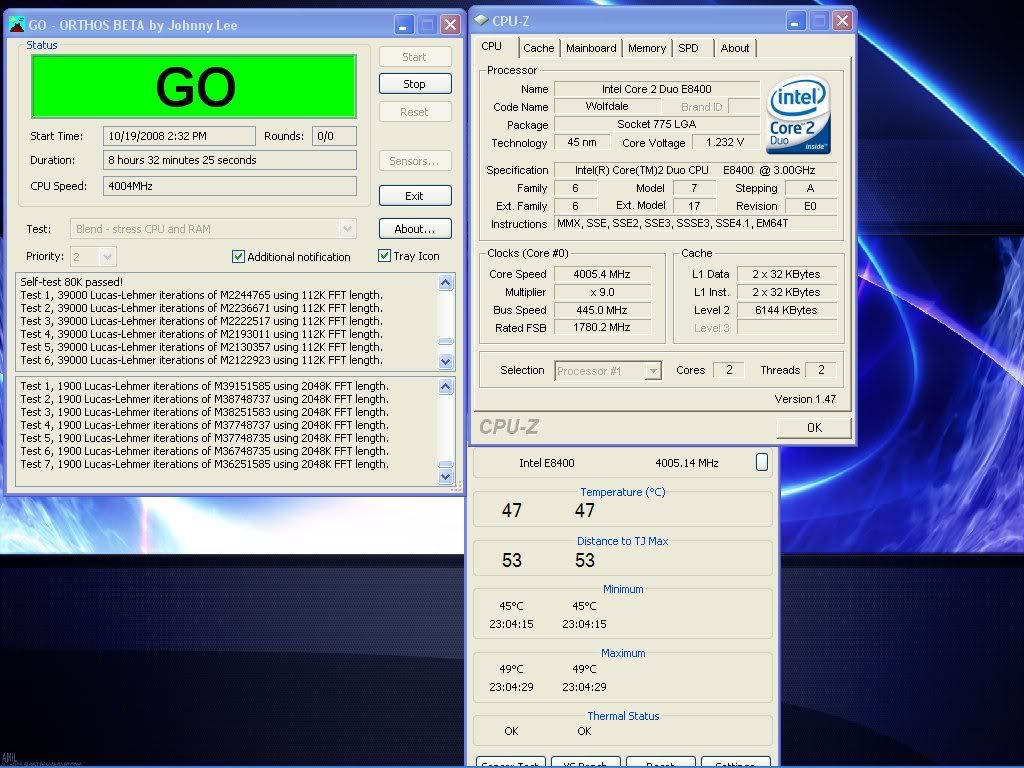The width and height of the screenshot is (1024, 768).
Task: Open the Selection Processor #1 dropdown
Action: coord(652,371)
